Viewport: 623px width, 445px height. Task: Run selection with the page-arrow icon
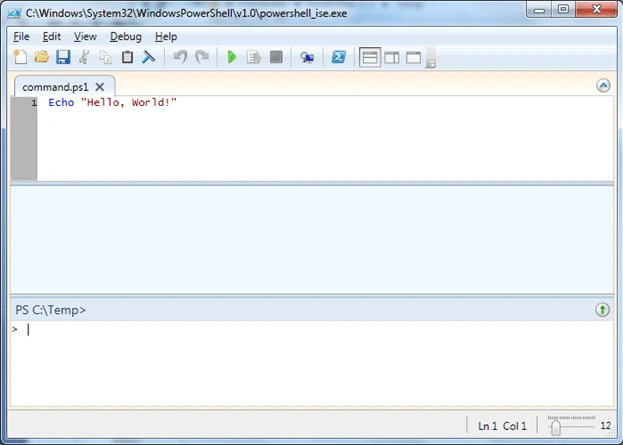tap(253, 57)
